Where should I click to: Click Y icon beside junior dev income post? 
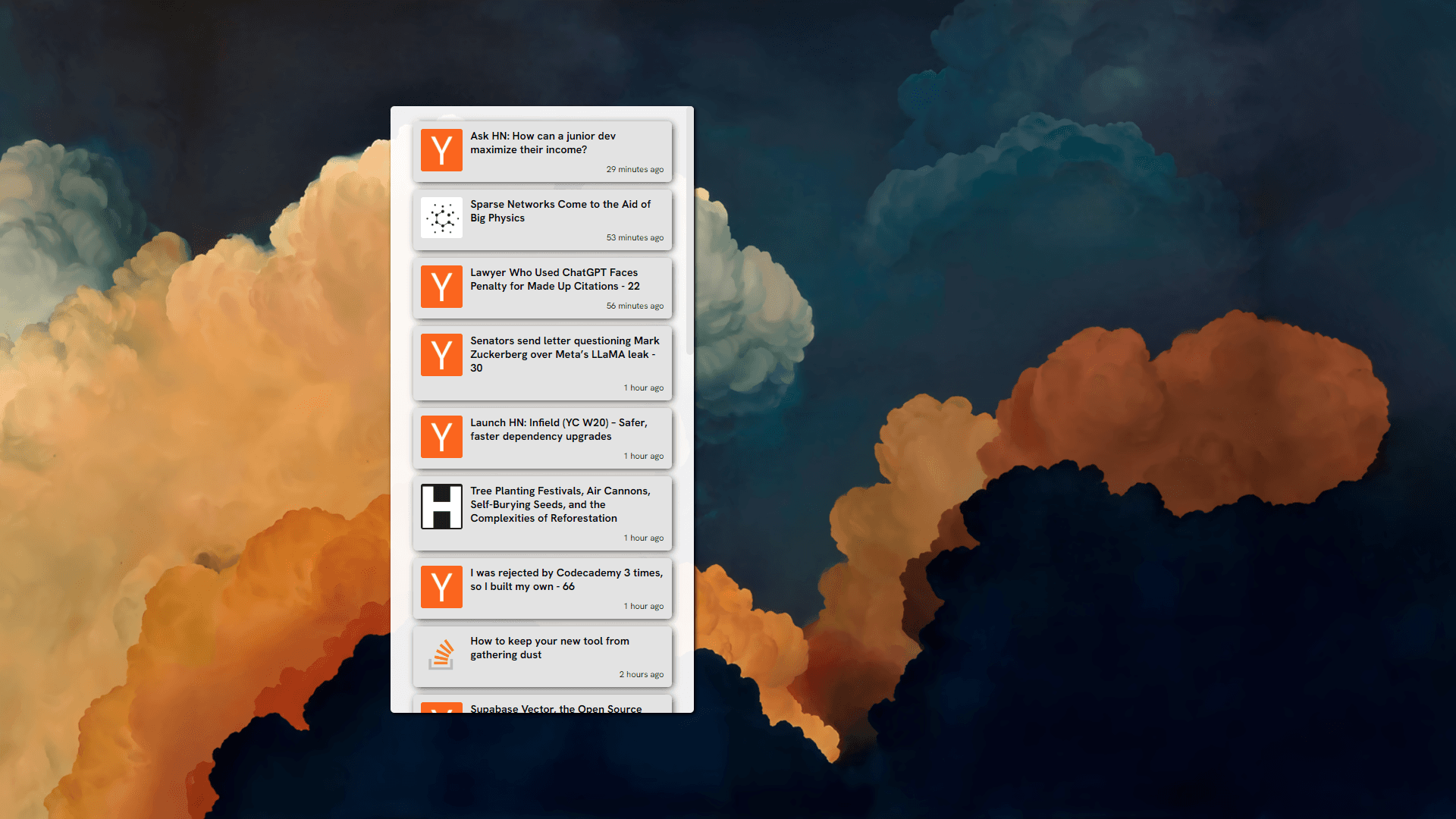point(441,150)
